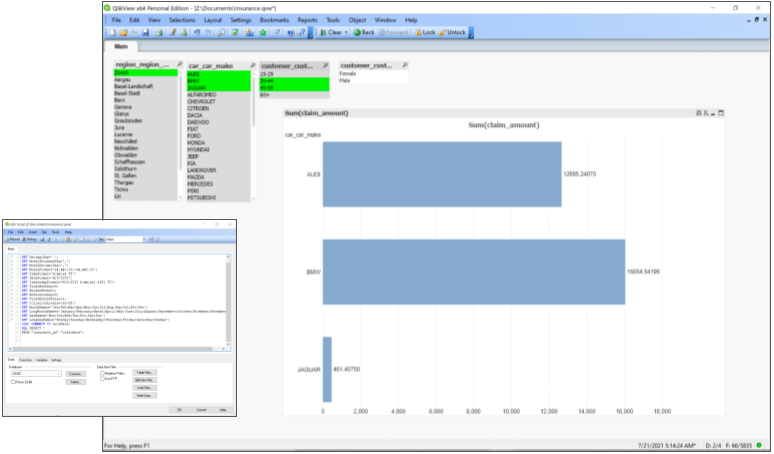Click the Print icon in the chart caption
Image resolution: width=774 pixels, height=454 pixels.
698,113
